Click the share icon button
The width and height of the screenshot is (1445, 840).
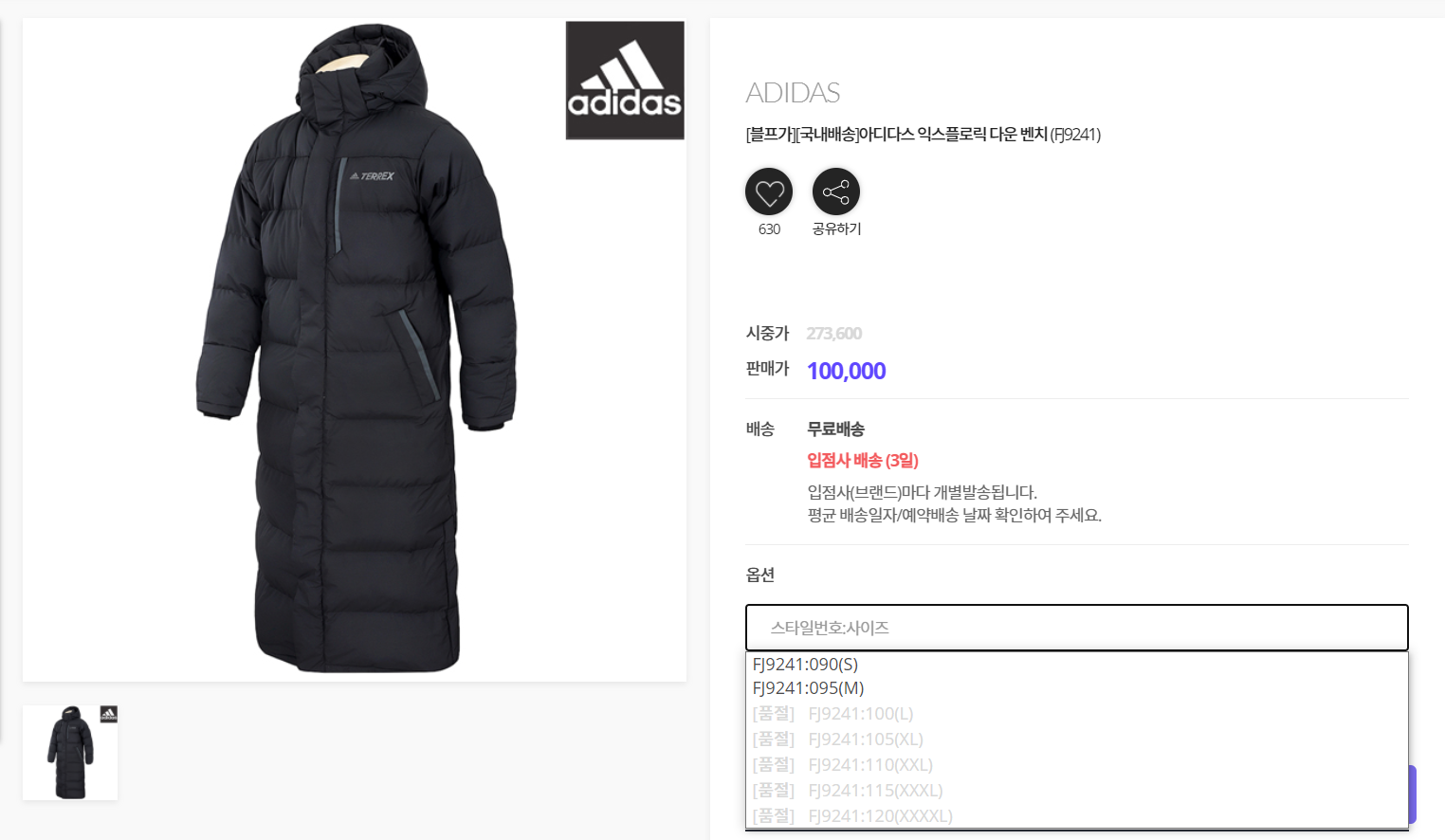tap(836, 192)
